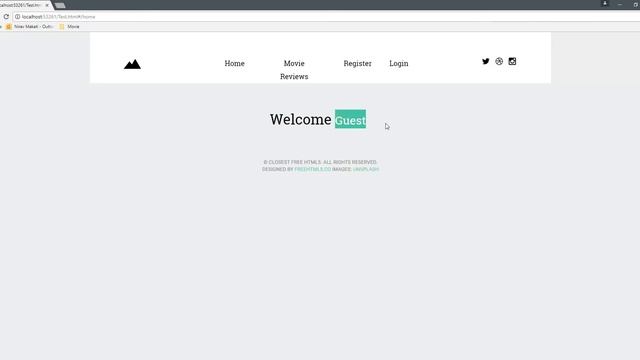Follow the UNSPLASH footer link
The image size is (640, 360).
366,169
